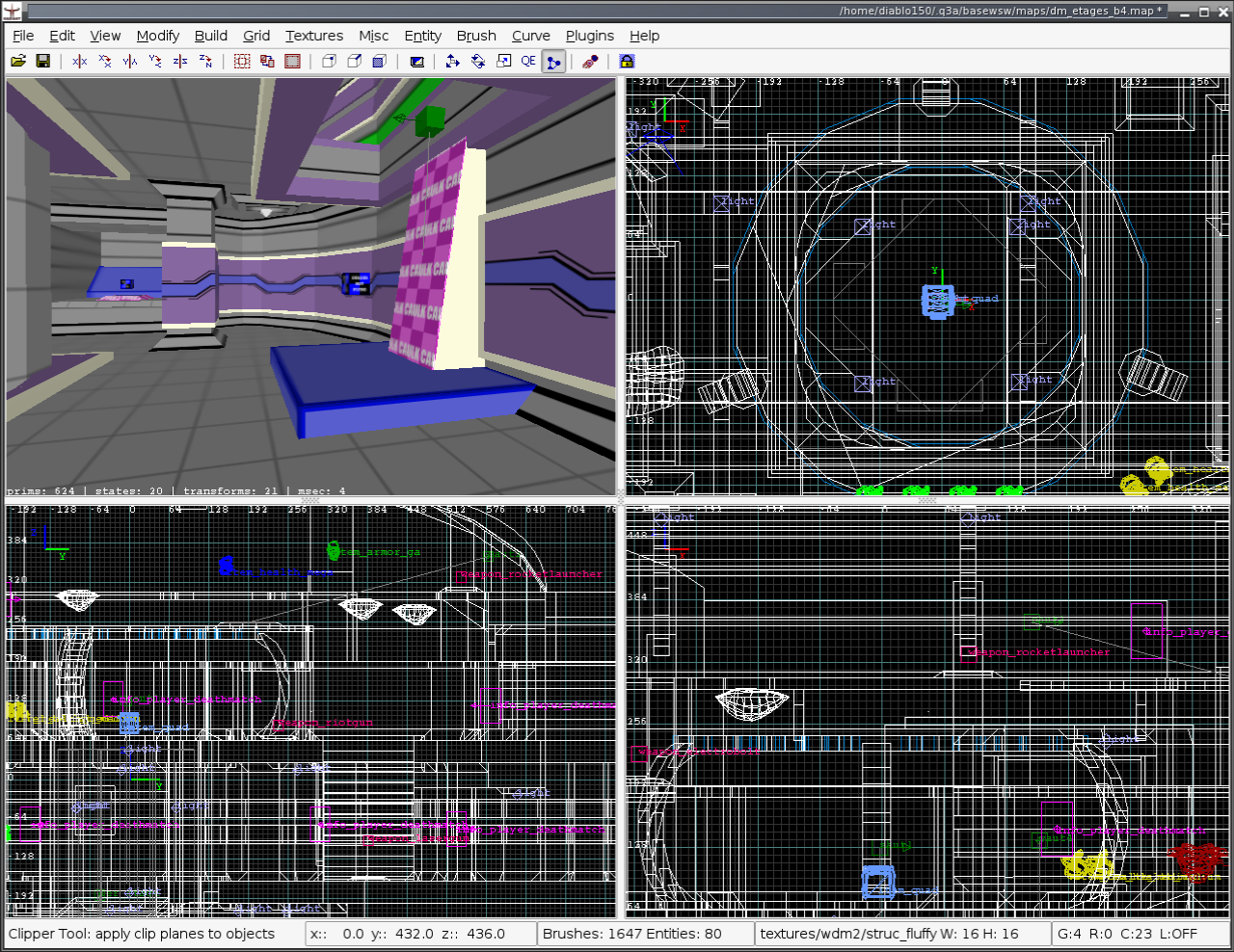
Task: Click "Clipper Tool: apply clip planes" status text
Action: point(142,934)
